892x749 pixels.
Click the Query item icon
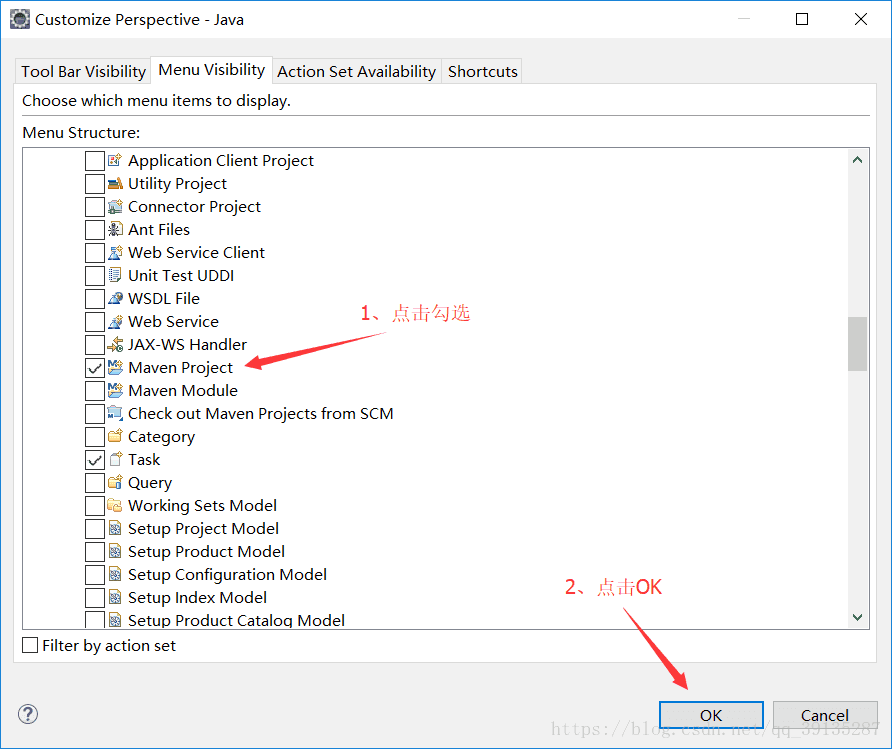115,482
